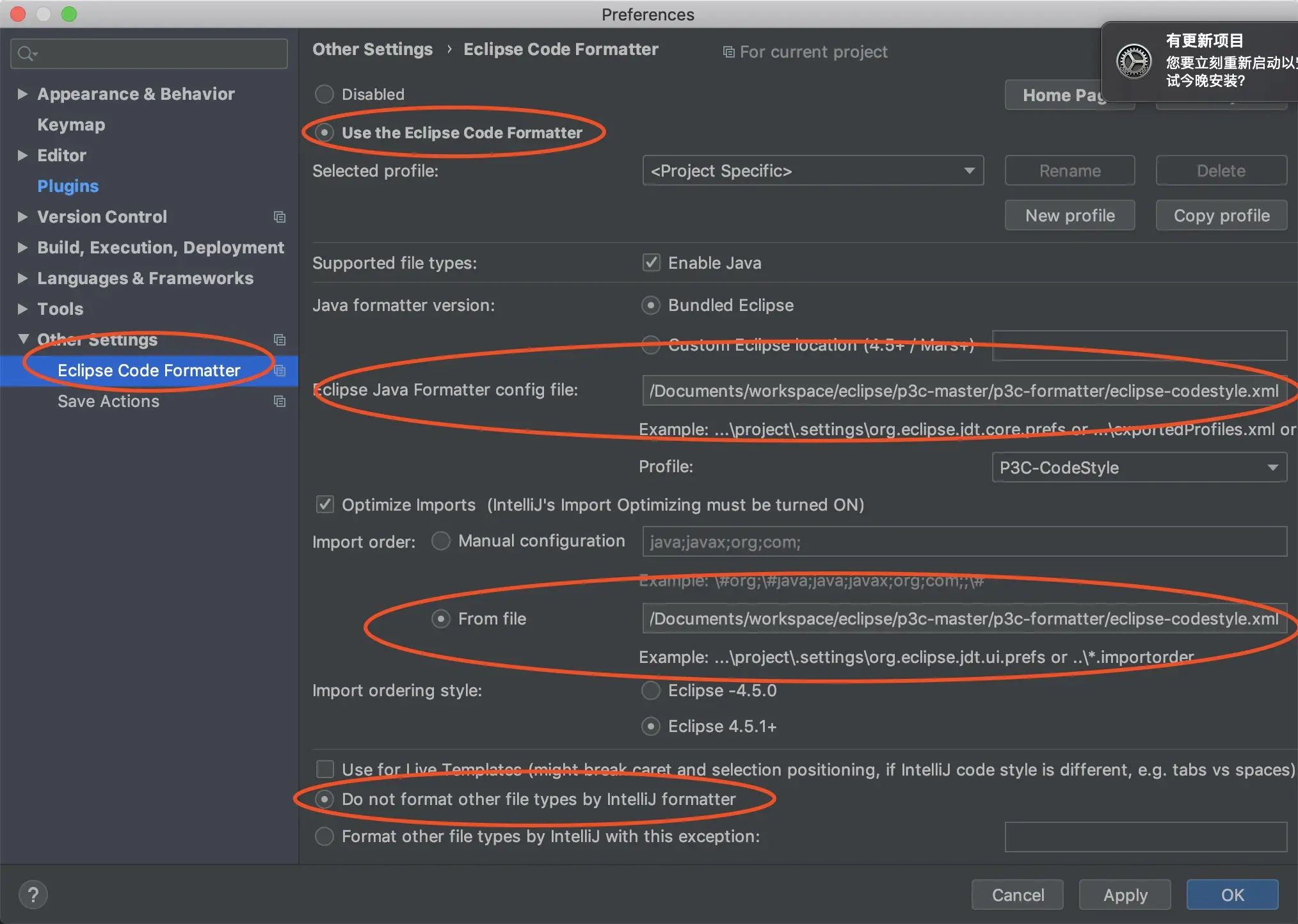The height and width of the screenshot is (924, 1298).
Task: Click the Eclipse Java Formatter config file field
Action: [x=963, y=391]
